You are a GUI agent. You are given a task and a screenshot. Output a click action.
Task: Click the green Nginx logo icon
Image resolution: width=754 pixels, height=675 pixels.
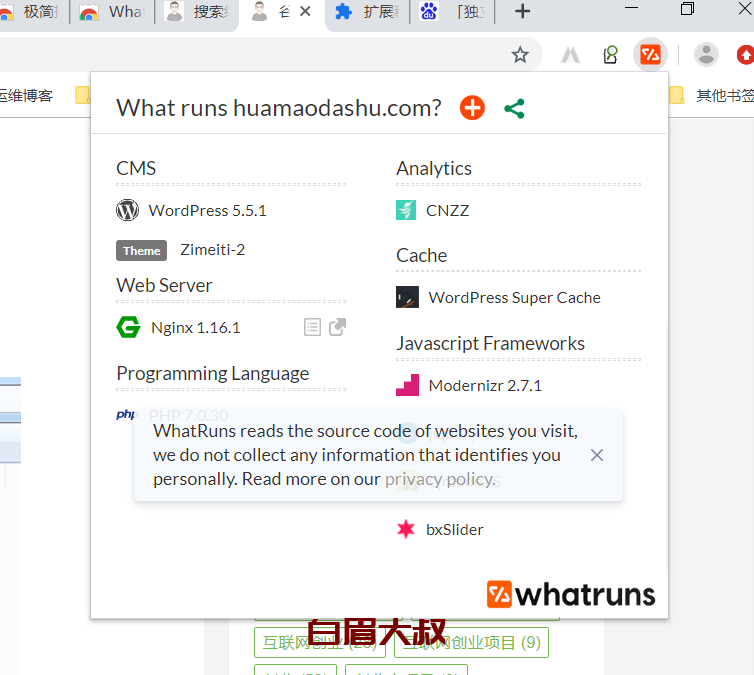(128, 327)
